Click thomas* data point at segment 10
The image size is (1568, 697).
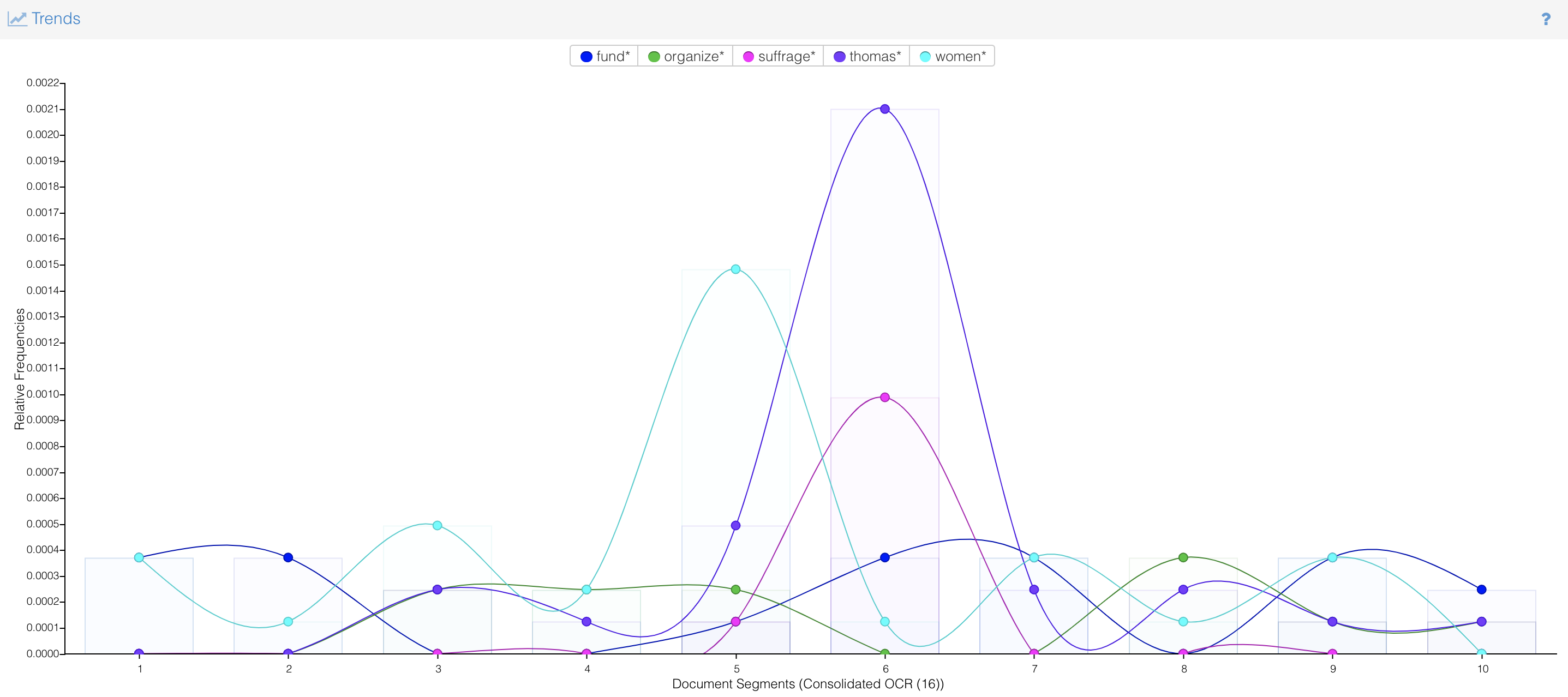click(1482, 622)
